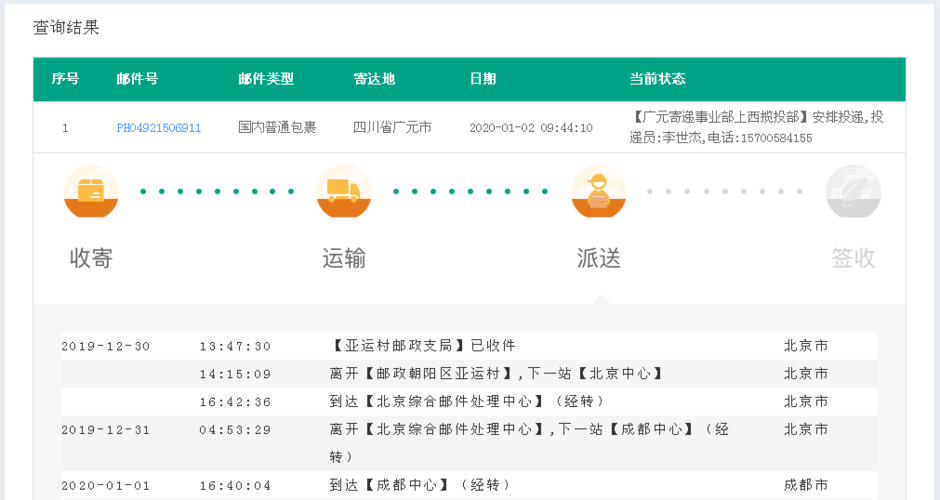Click the 邮件类型 column header
Image resolution: width=940 pixels, height=500 pixels.
[266, 79]
